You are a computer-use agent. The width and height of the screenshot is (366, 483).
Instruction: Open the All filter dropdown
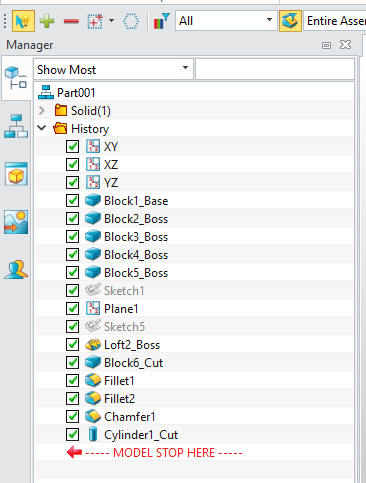click(226, 21)
